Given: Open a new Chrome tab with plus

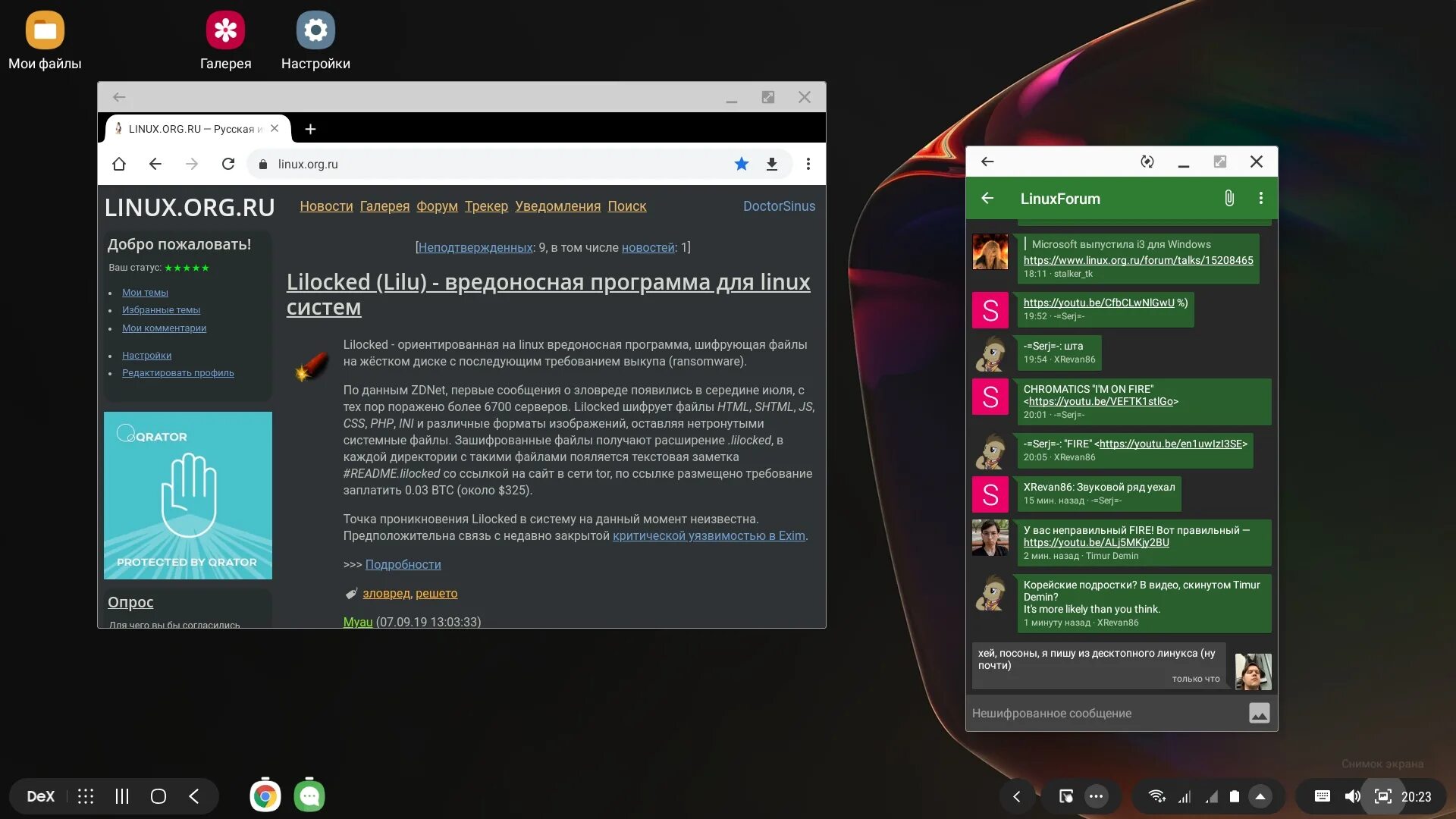Looking at the screenshot, I should (310, 129).
